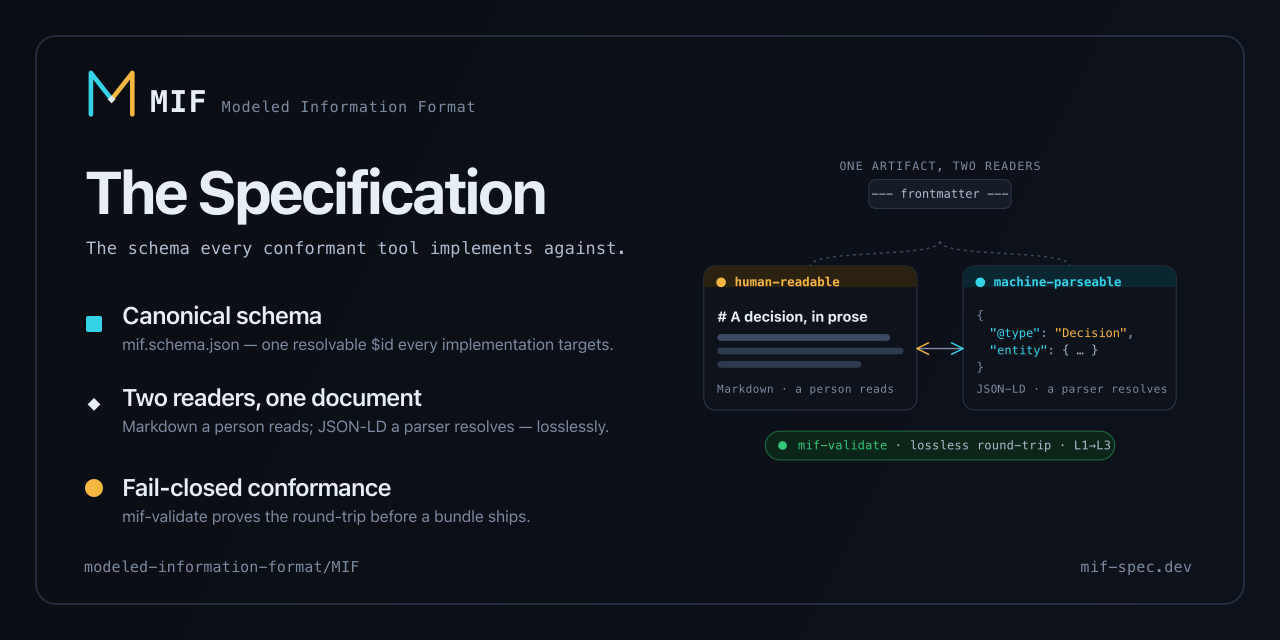Click "The Specification" heading
Screen dimensions: 1280x640
316,193
